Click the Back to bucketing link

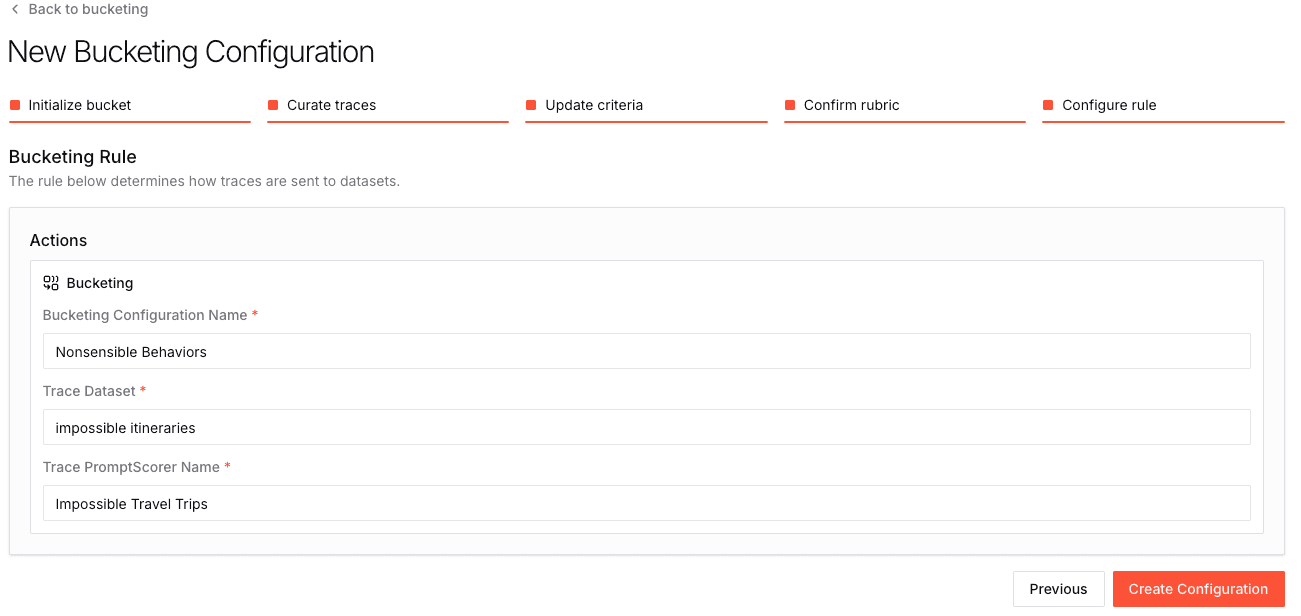(x=88, y=9)
